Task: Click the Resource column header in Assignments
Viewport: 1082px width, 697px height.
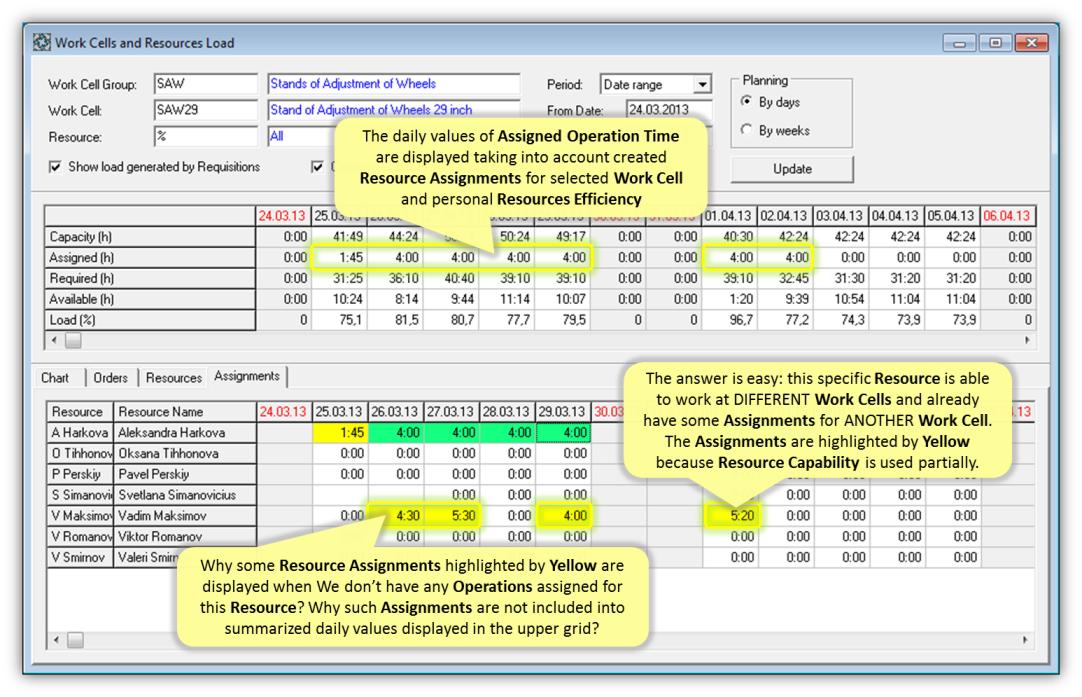Action: 80,412
